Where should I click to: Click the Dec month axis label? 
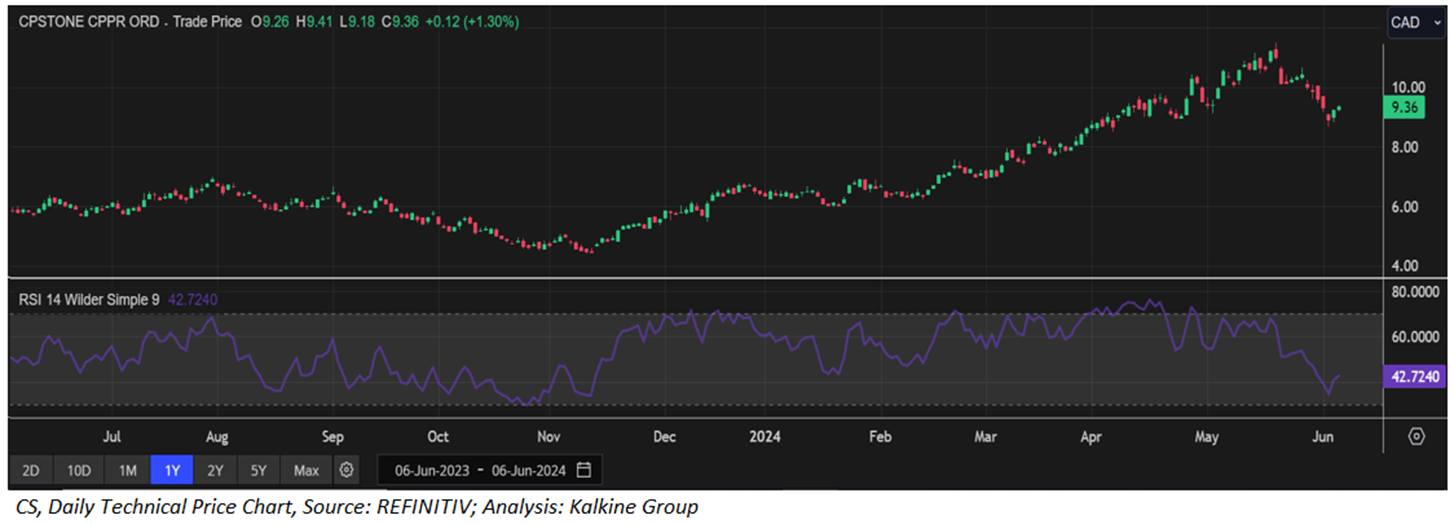(664, 437)
